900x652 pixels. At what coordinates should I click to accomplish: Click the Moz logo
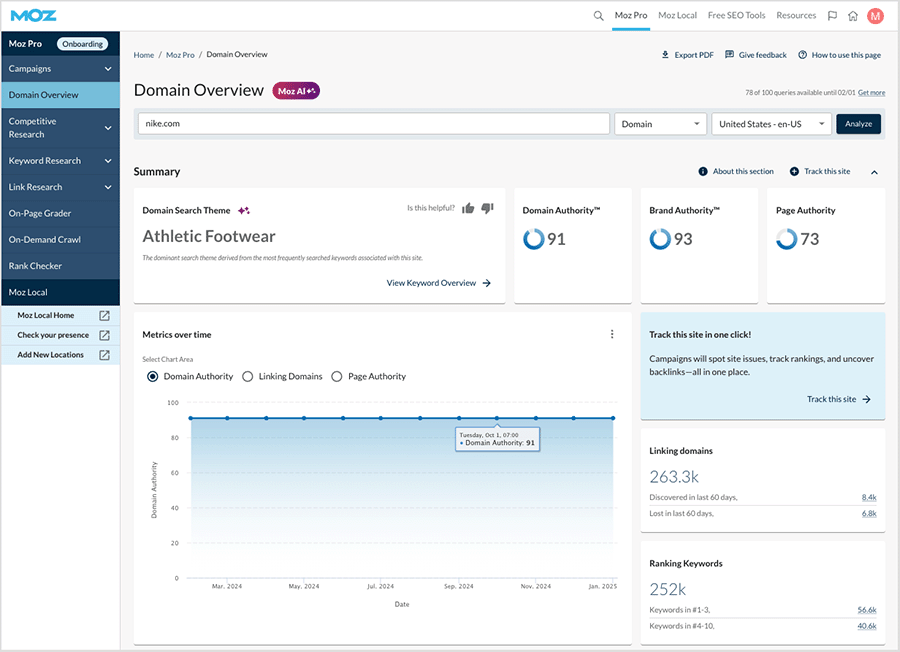click(33, 15)
